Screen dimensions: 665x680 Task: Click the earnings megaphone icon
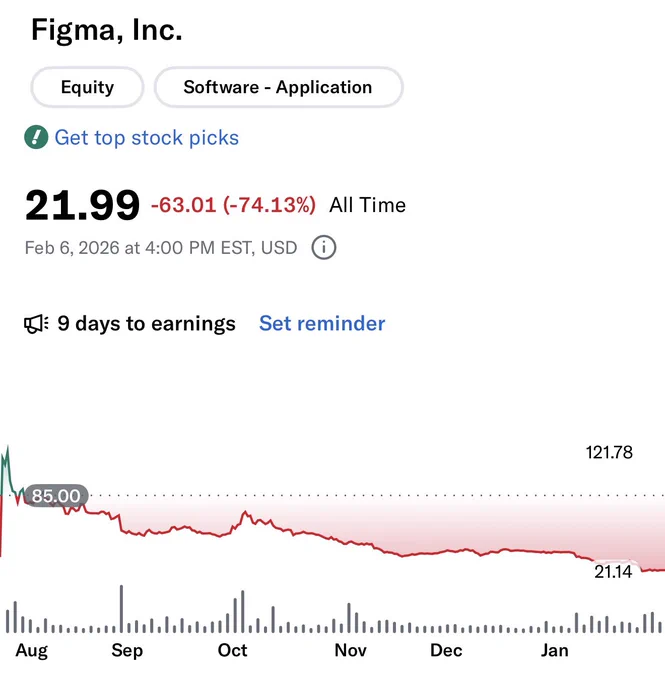tap(36, 324)
